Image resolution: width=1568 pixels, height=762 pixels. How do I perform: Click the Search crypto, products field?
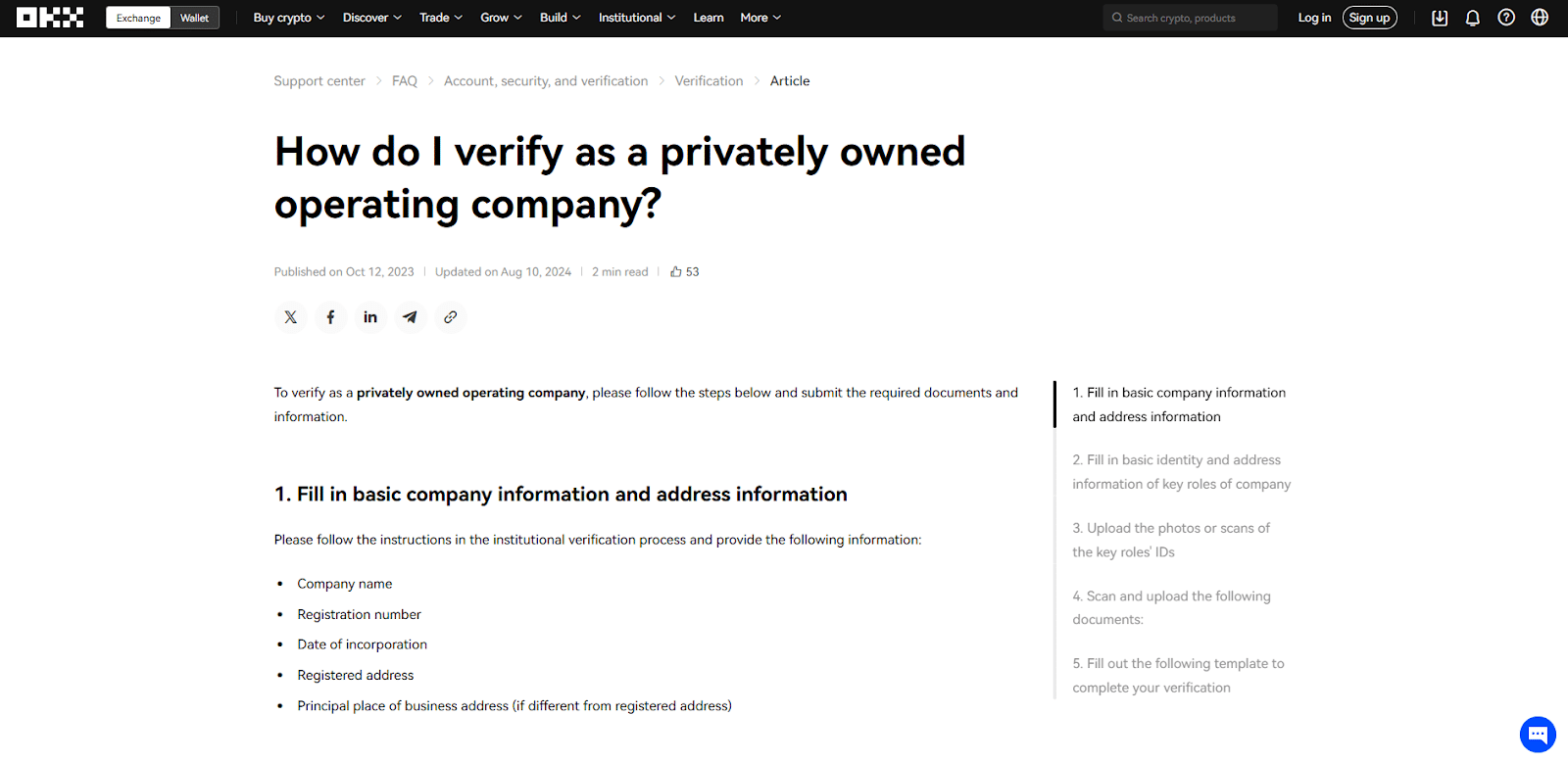click(x=1191, y=18)
